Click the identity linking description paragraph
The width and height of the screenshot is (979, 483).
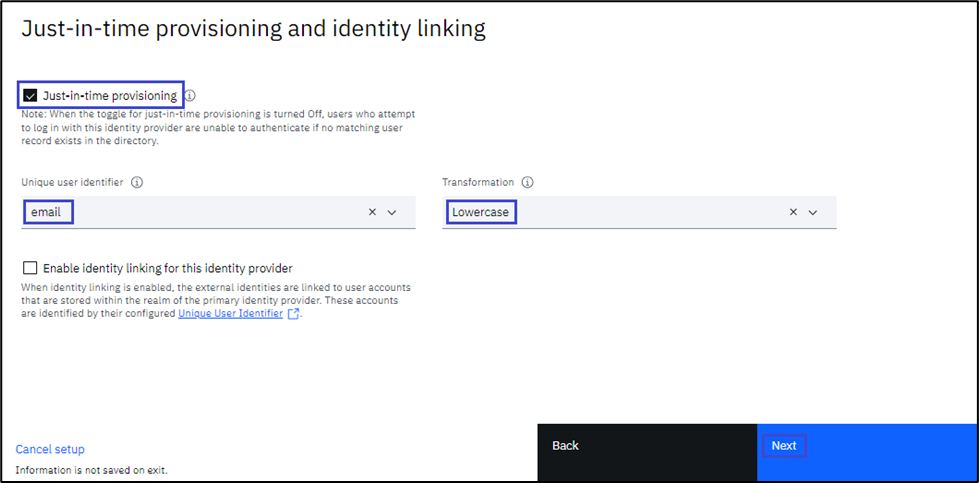point(215,300)
